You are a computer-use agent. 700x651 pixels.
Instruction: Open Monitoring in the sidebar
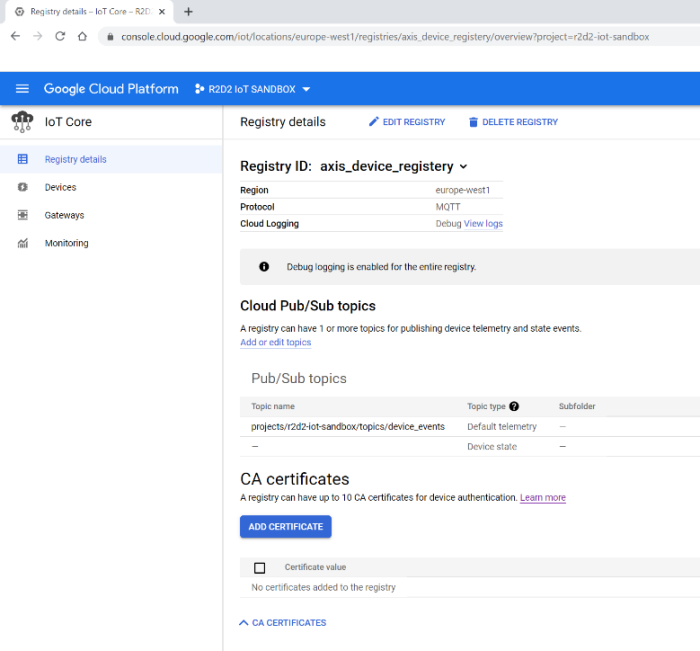(x=111, y=243)
